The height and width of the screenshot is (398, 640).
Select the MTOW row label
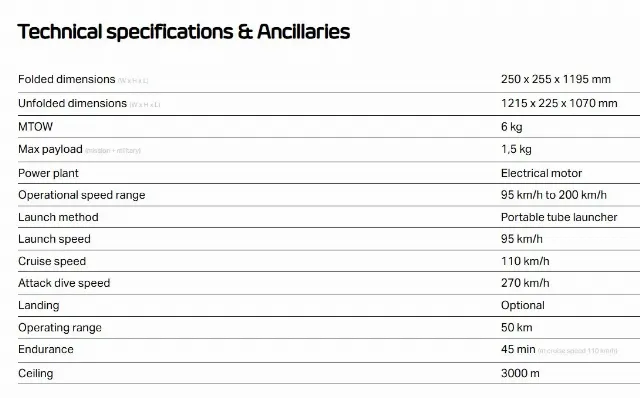36,127
